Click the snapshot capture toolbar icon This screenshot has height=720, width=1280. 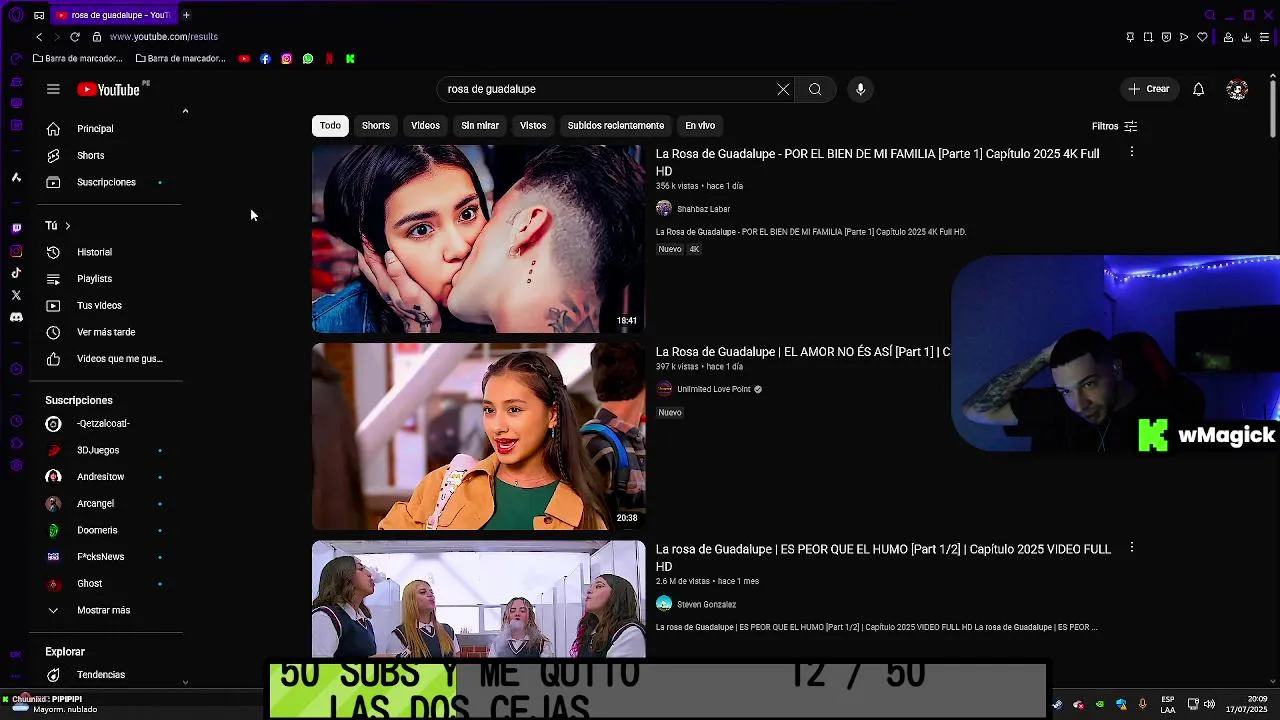point(1148,37)
